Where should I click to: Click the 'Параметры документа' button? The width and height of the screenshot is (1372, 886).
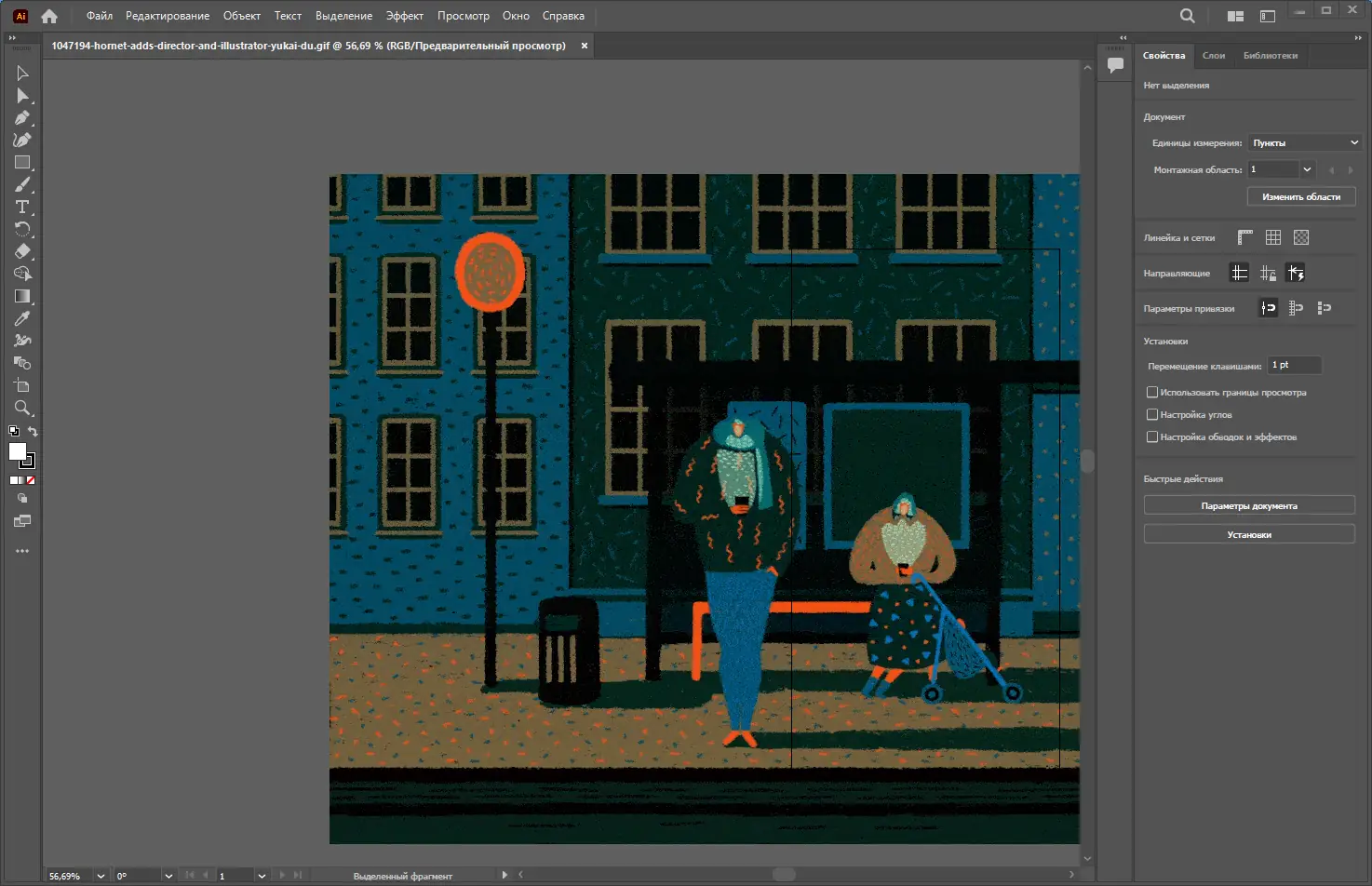point(1248,506)
